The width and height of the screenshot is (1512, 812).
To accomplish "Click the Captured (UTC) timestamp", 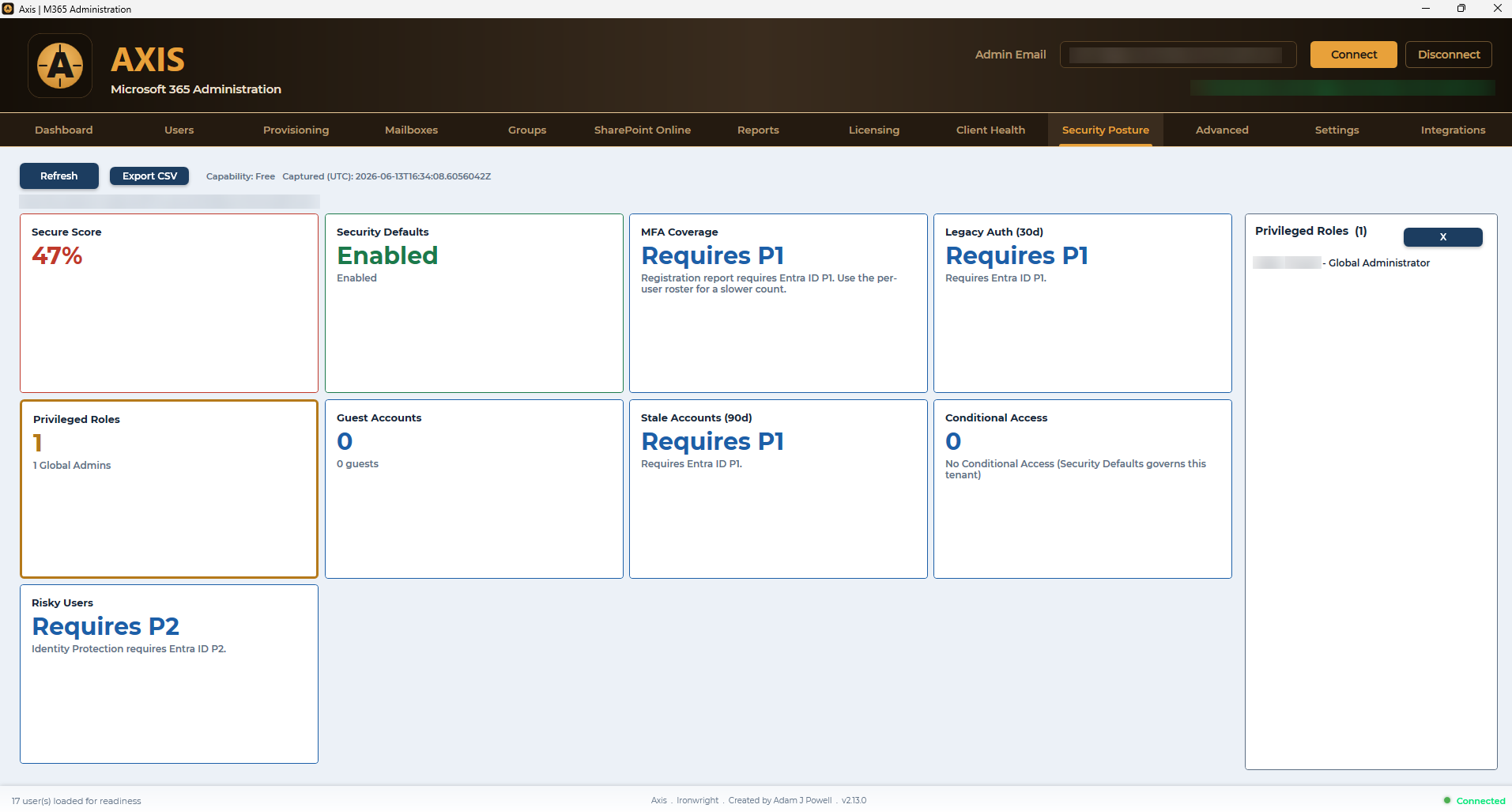I will [386, 176].
